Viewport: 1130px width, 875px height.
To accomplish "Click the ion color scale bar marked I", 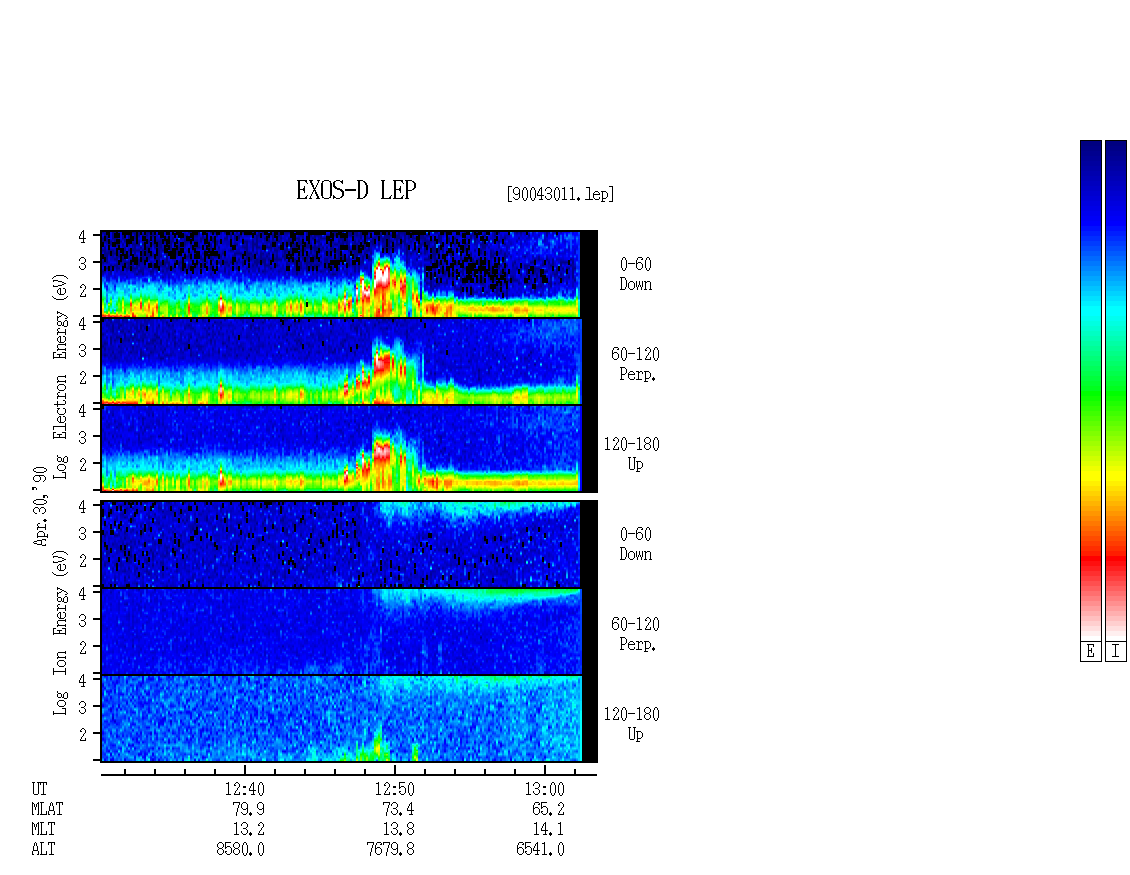I will click(x=1116, y=390).
